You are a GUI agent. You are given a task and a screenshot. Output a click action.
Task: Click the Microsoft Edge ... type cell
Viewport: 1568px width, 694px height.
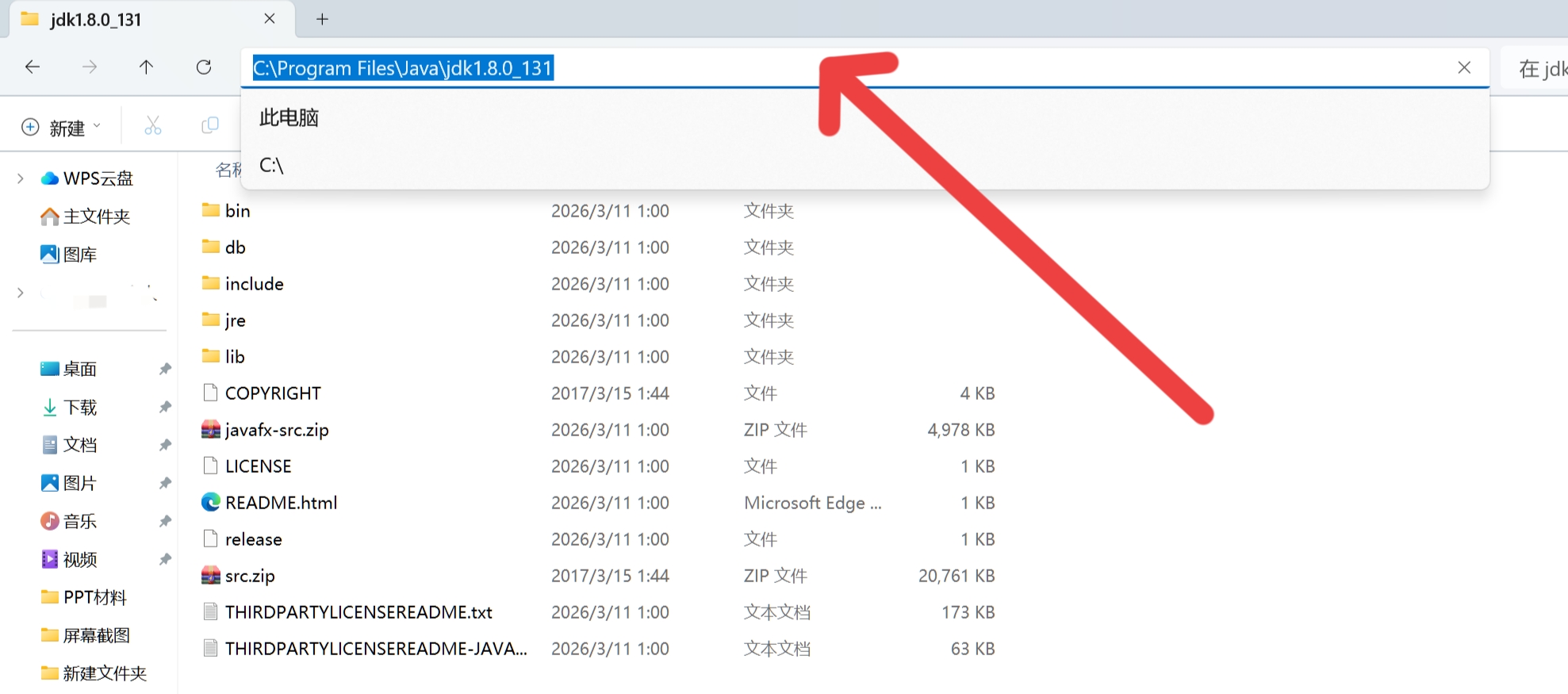[813, 503]
